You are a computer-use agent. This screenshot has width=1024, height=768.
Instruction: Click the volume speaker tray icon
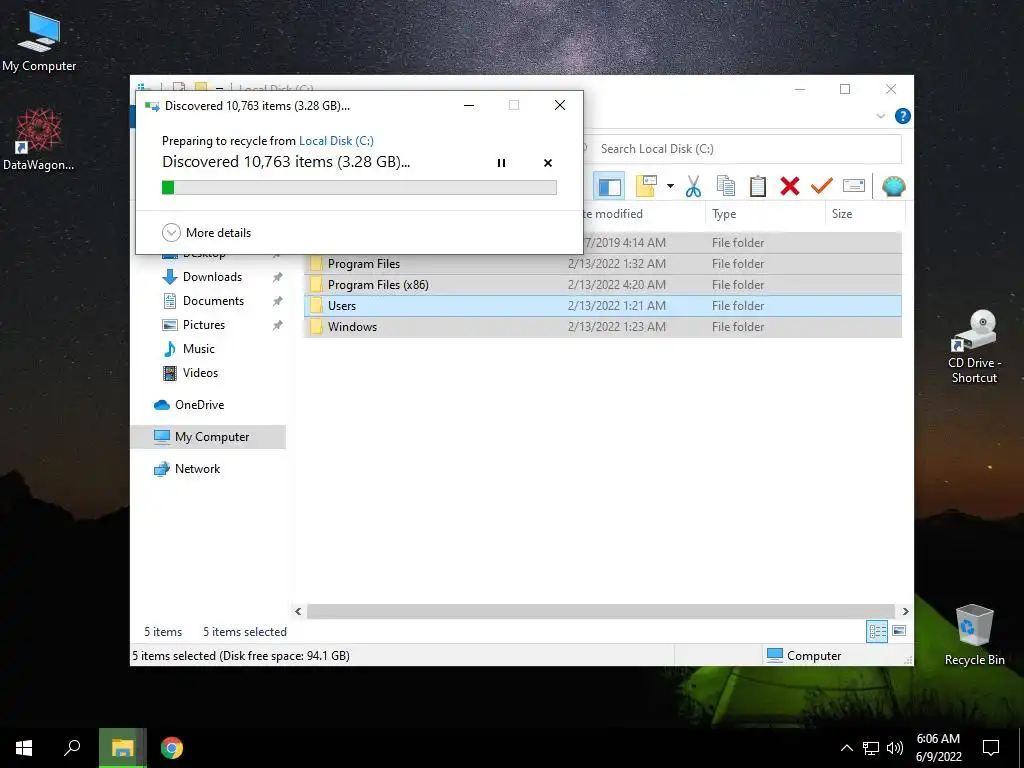coord(895,748)
